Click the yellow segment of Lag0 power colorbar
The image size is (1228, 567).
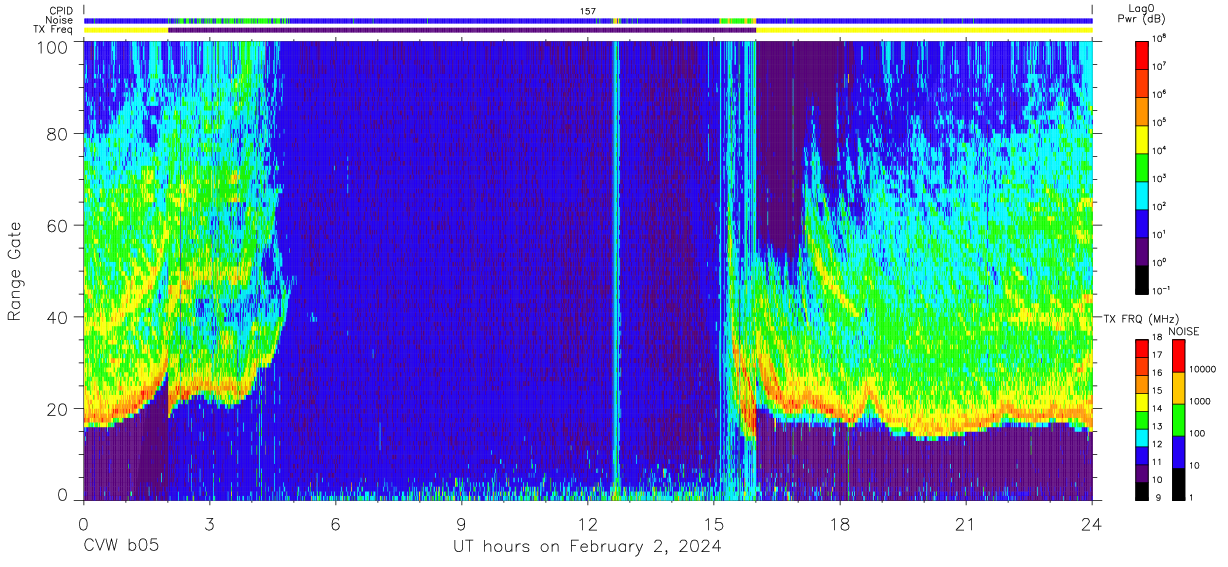[1143, 138]
